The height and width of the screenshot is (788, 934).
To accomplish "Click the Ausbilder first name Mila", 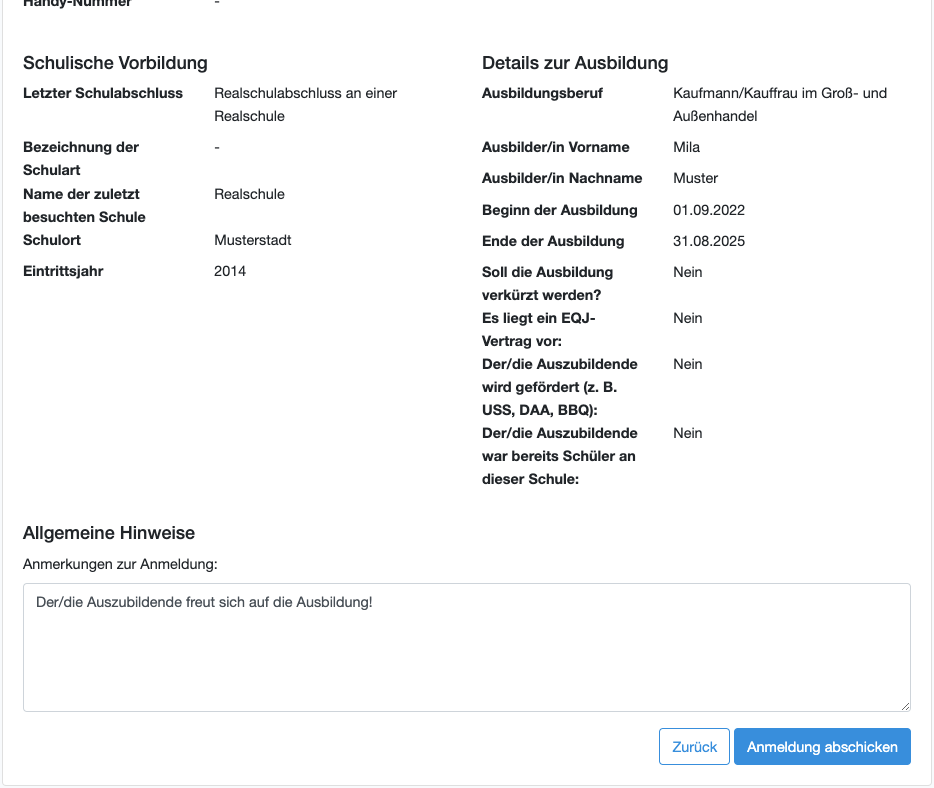I will pyautogui.click(x=687, y=147).
